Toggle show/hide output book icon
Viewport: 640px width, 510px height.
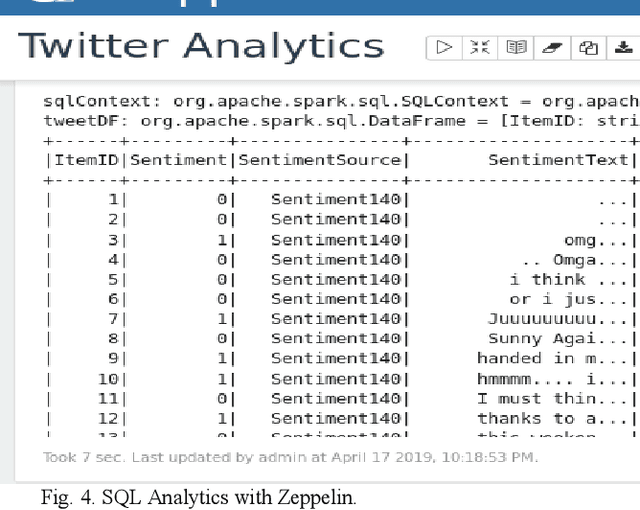[516, 47]
